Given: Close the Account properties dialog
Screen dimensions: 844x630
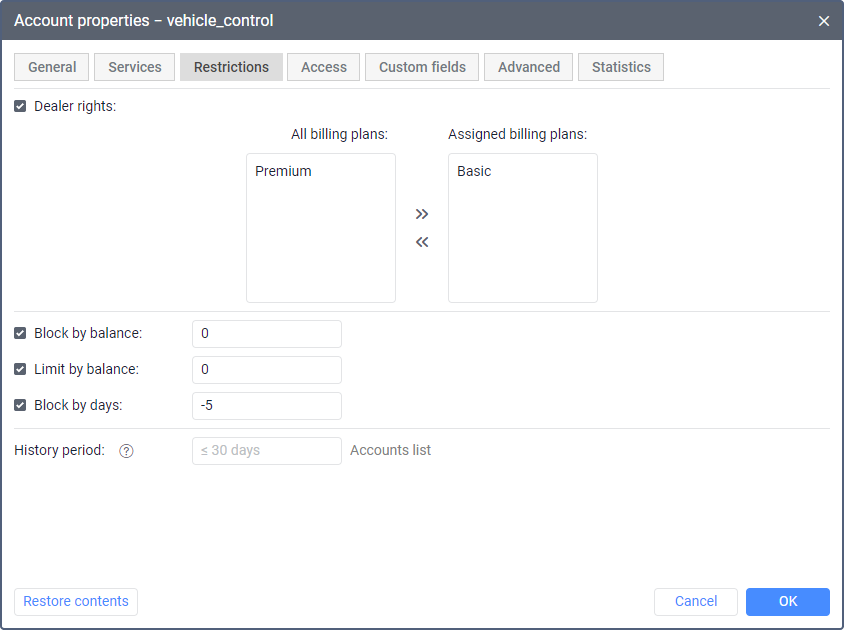Looking at the screenshot, I should point(824,21).
